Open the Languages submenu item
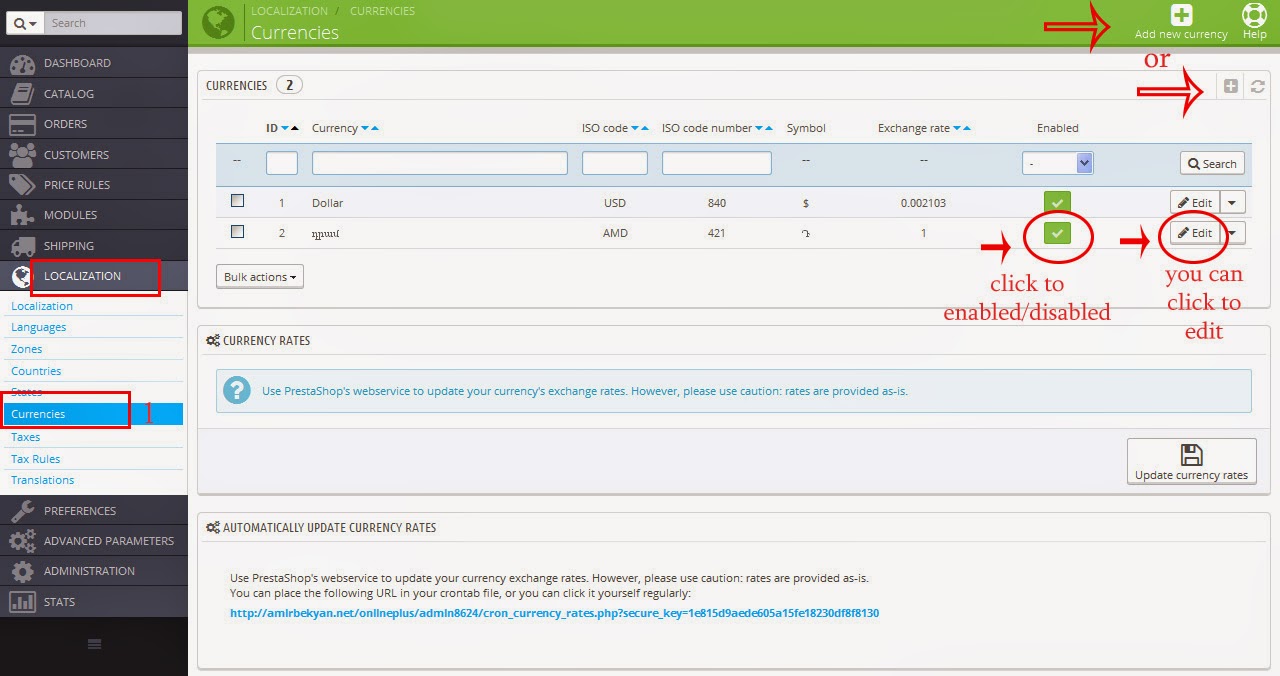1280x676 pixels. 38,327
